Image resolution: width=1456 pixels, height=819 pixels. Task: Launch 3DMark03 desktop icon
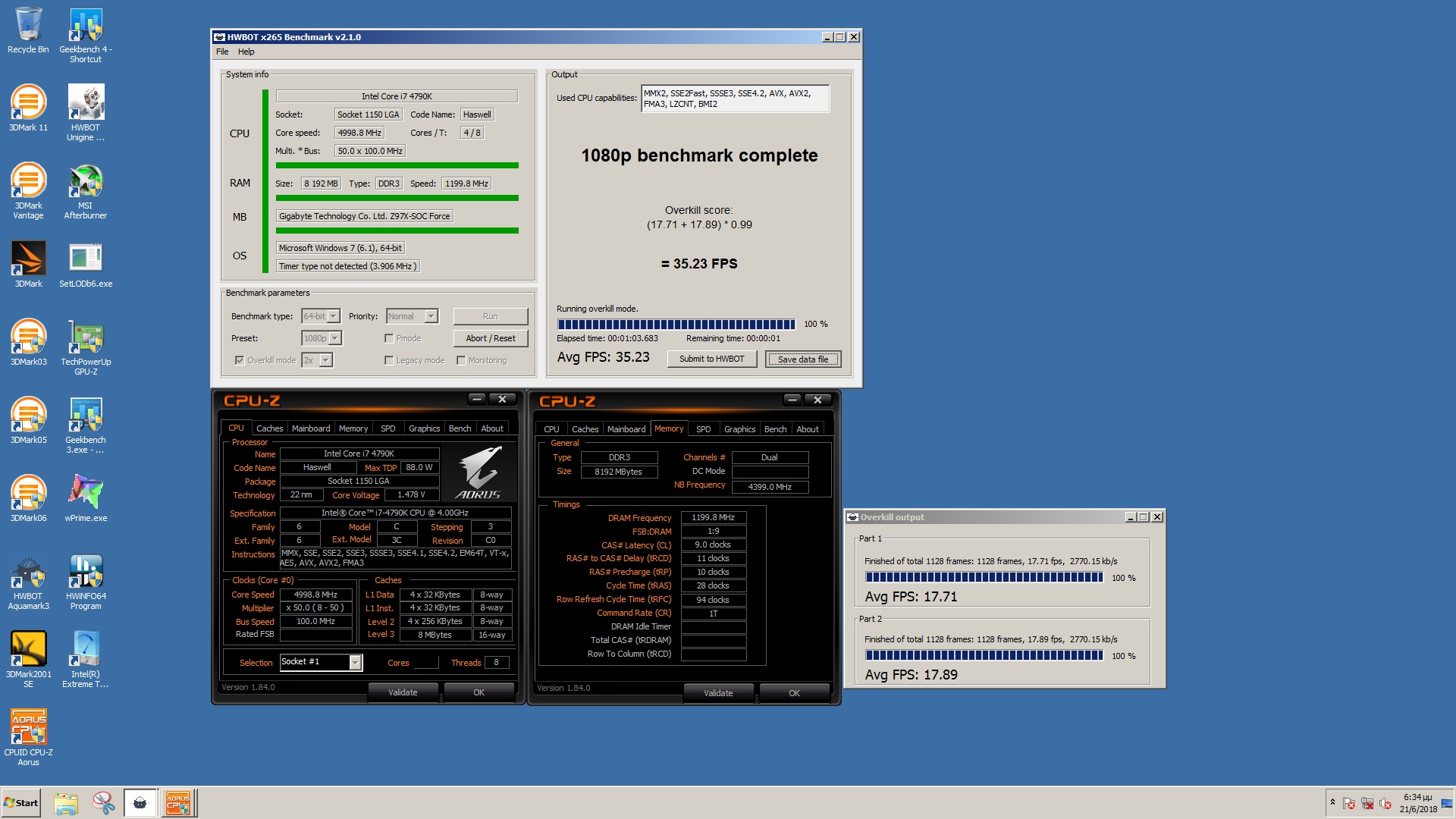click(x=28, y=342)
